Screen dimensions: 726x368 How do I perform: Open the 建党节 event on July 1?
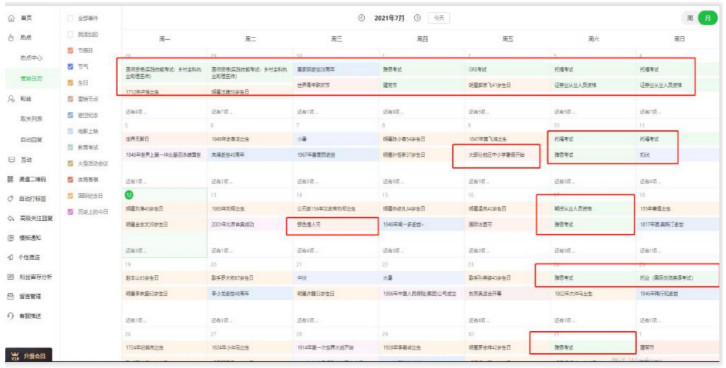pos(422,85)
